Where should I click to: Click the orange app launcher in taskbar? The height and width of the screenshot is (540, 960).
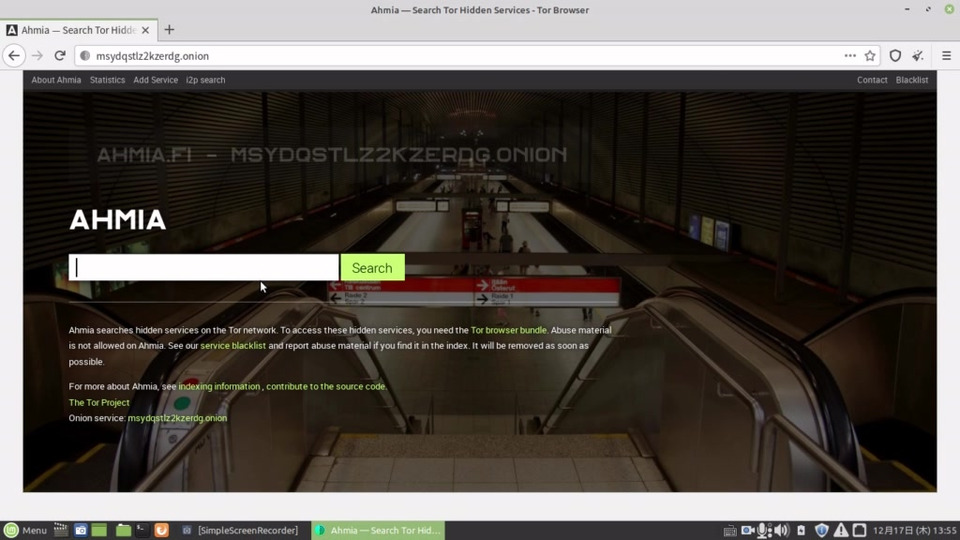coord(162,530)
